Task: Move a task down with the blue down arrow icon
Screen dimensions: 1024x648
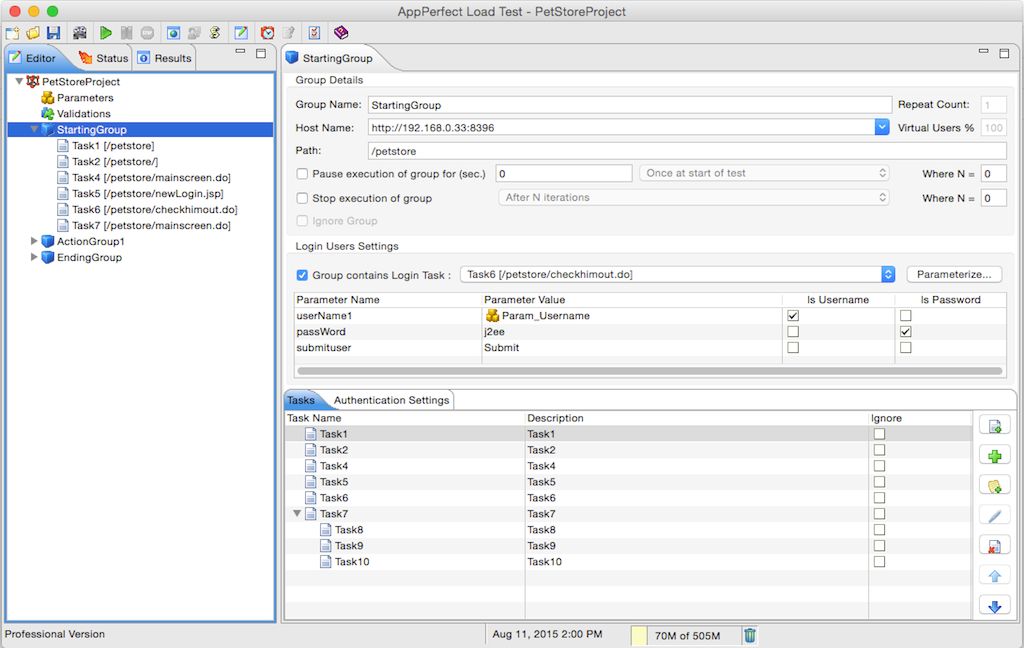Action: (x=995, y=603)
